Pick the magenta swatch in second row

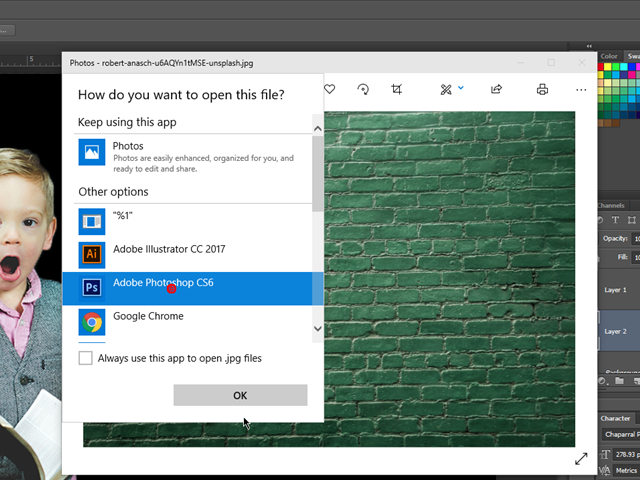(632, 75)
